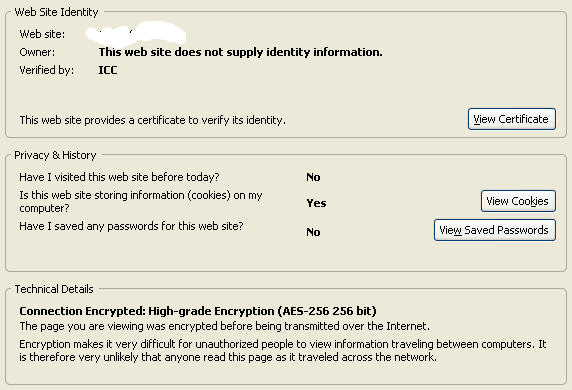
Task: Click the View Cookies button
Action: (x=518, y=201)
